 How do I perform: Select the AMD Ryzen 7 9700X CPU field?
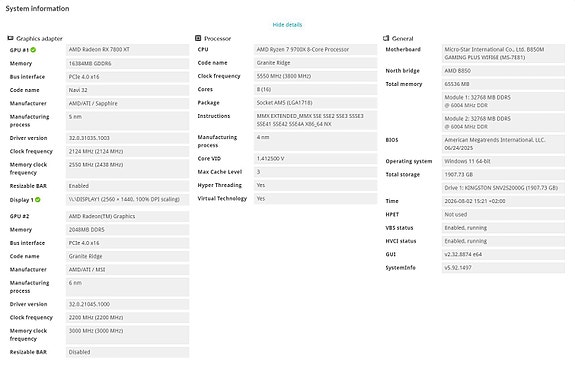[315, 50]
